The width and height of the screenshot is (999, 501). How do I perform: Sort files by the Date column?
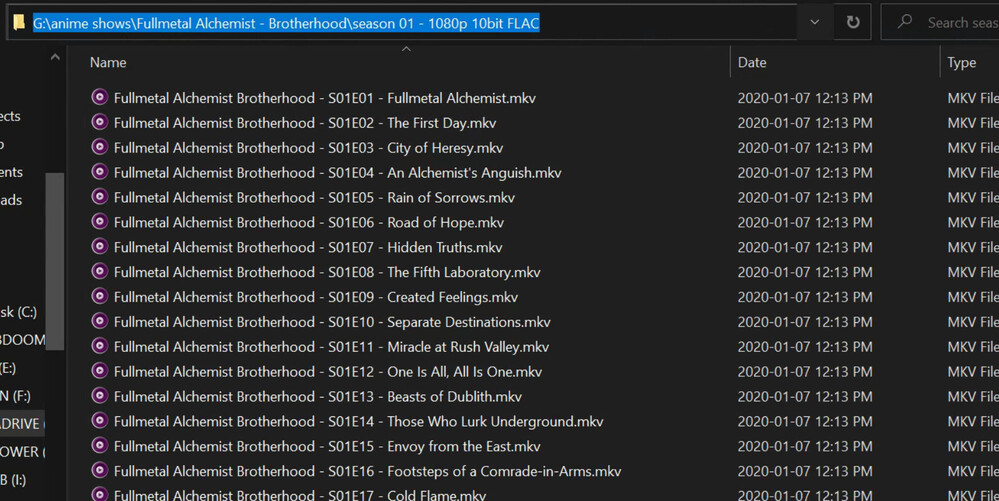click(x=752, y=62)
